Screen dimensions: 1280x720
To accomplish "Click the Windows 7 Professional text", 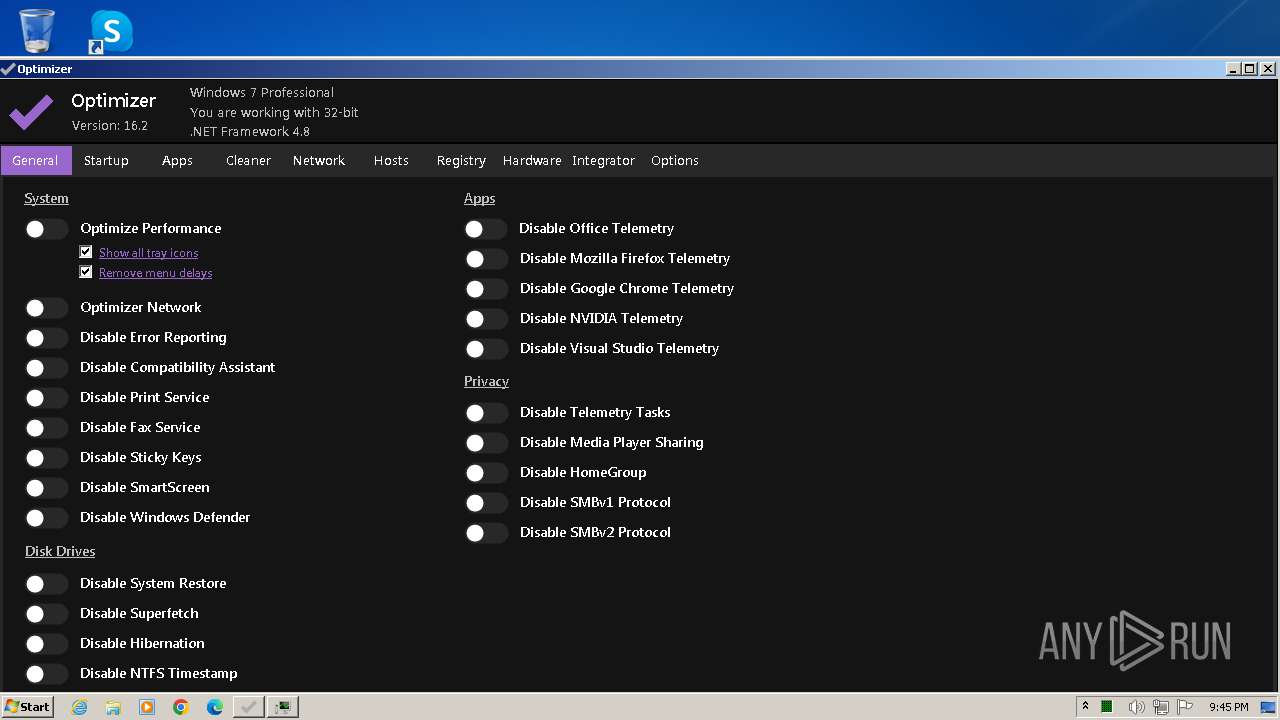I will [x=262, y=92].
